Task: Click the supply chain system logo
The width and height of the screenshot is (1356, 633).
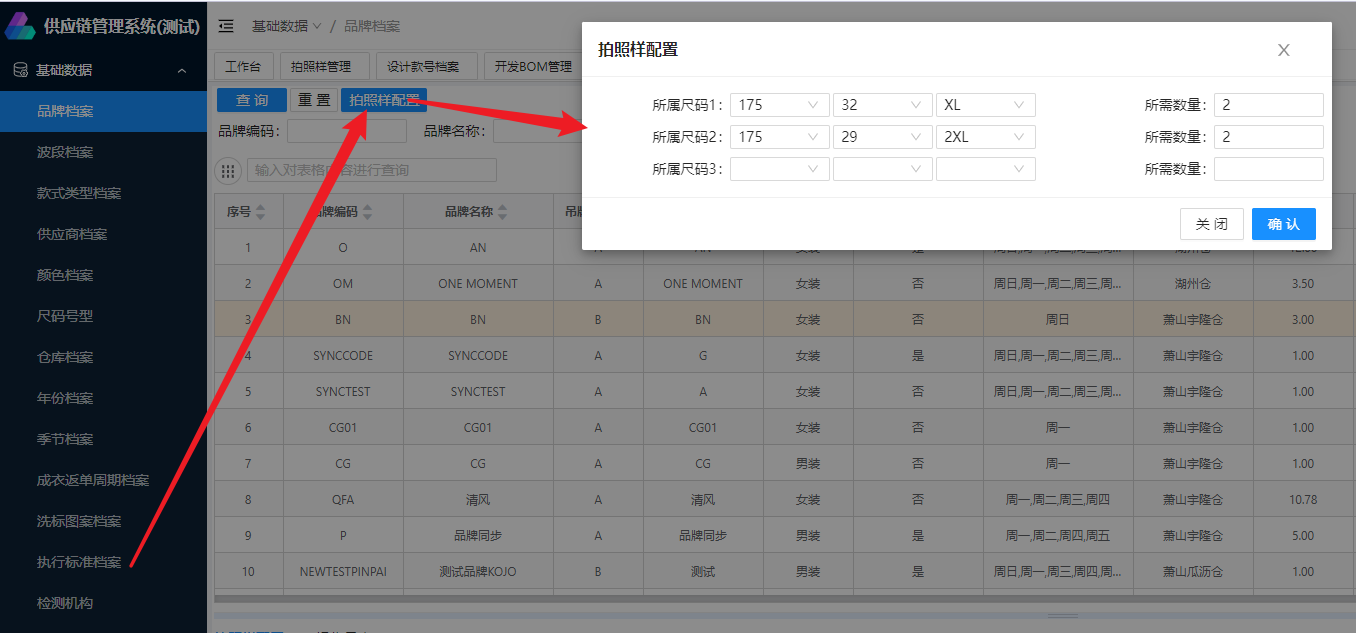Action: [x=20, y=26]
